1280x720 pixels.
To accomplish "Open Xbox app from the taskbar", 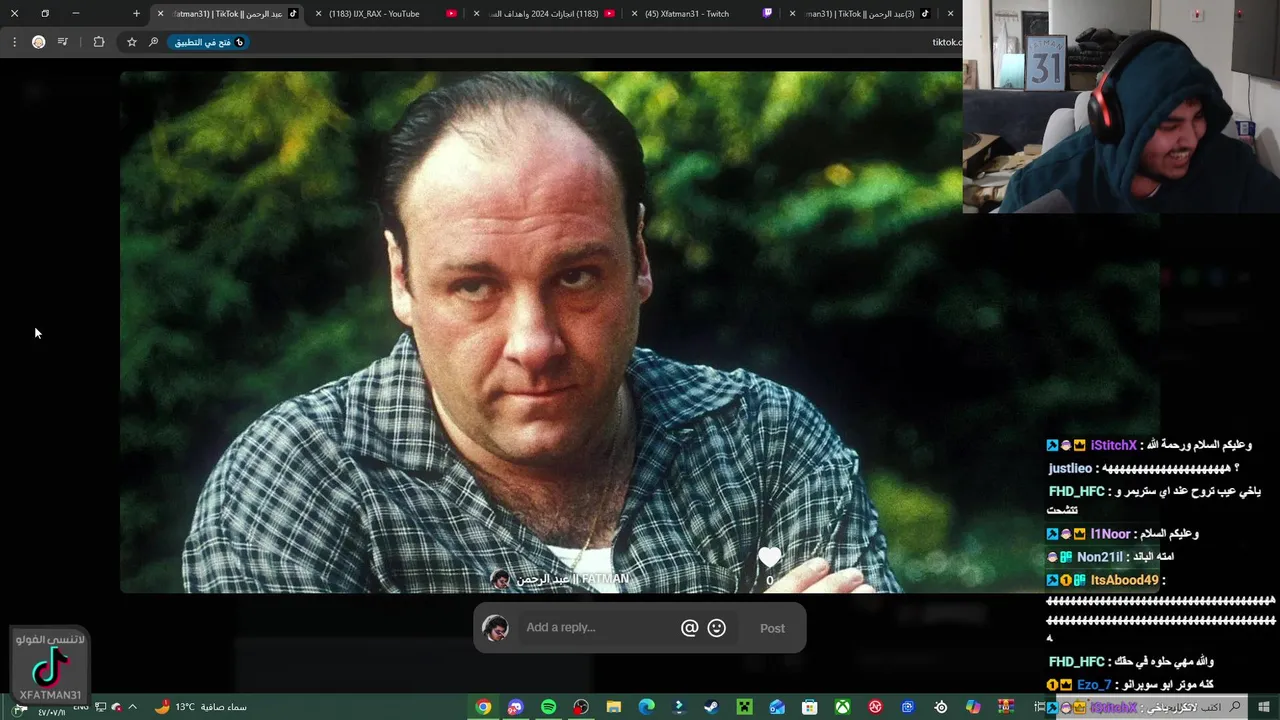I will [x=843, y=707].
